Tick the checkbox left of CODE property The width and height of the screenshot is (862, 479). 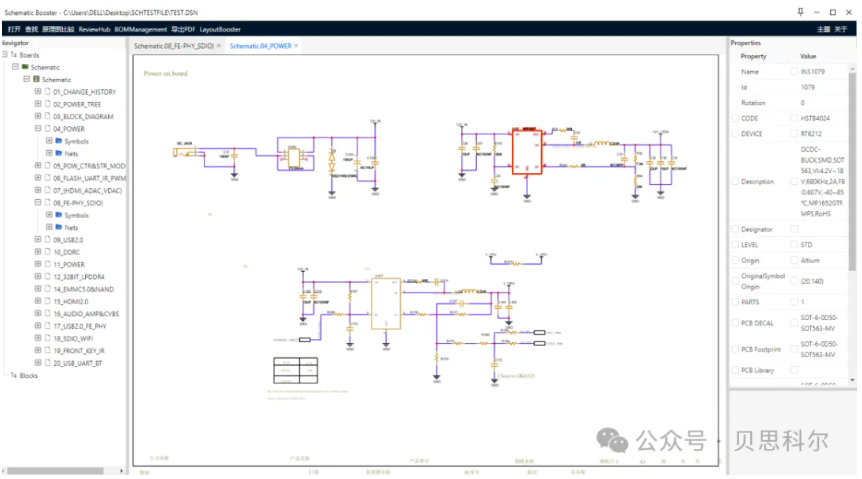point(735,118)
